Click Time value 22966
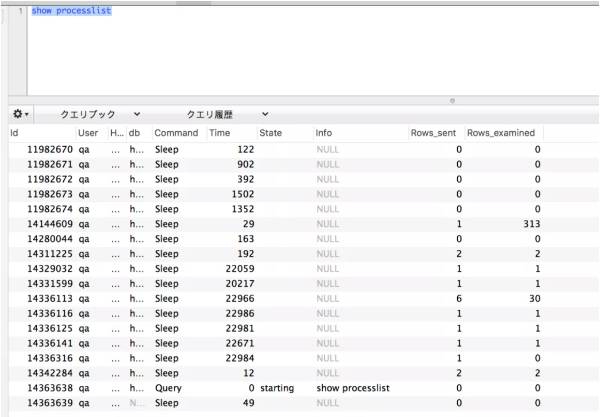The width and height of the screenshot is (600, 417). pyautogui.click(x=240, y=299)
